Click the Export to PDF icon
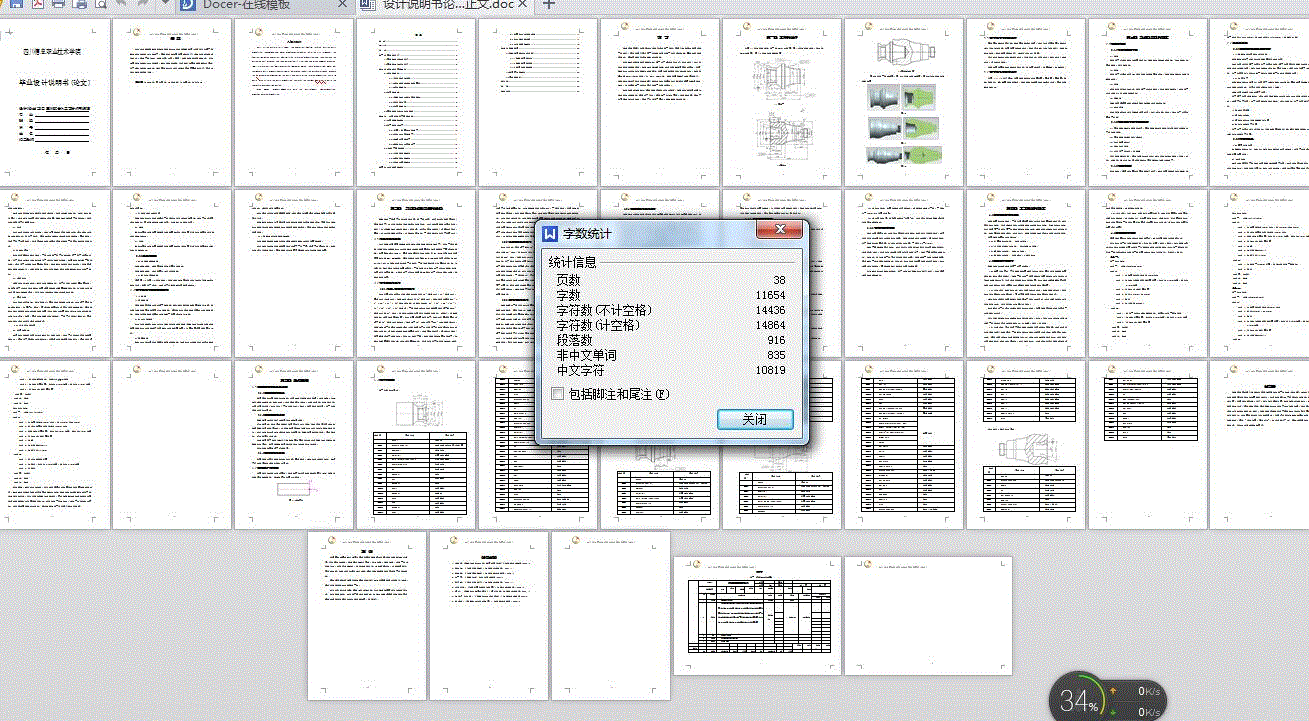1309x721 pixels. [37, 5]
